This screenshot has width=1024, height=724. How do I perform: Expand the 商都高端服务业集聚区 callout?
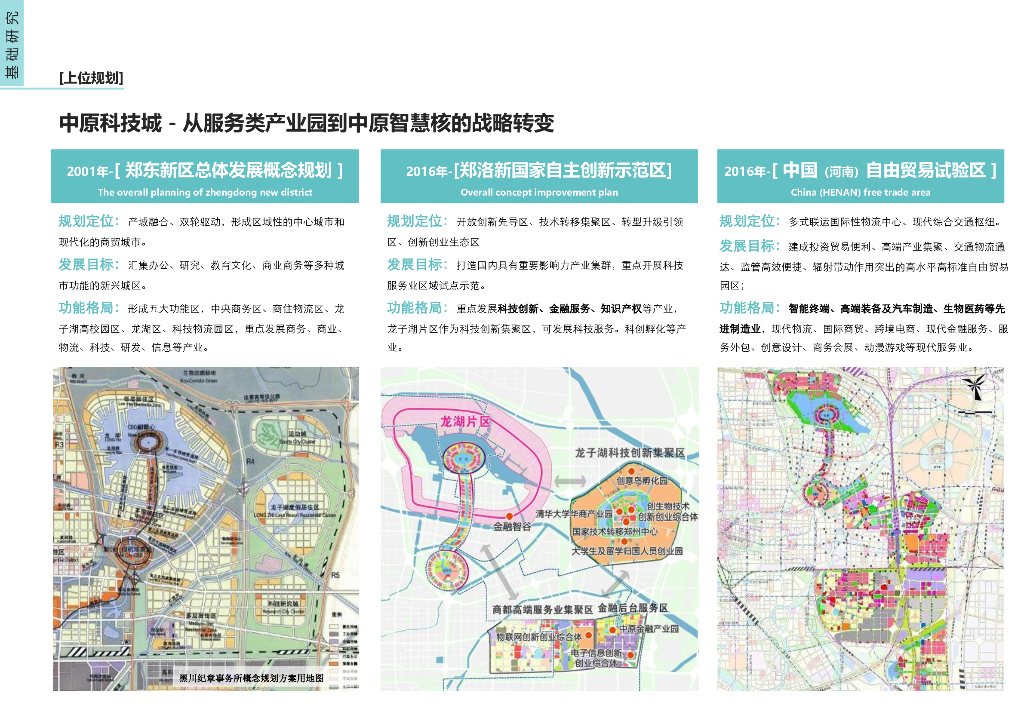540,608
